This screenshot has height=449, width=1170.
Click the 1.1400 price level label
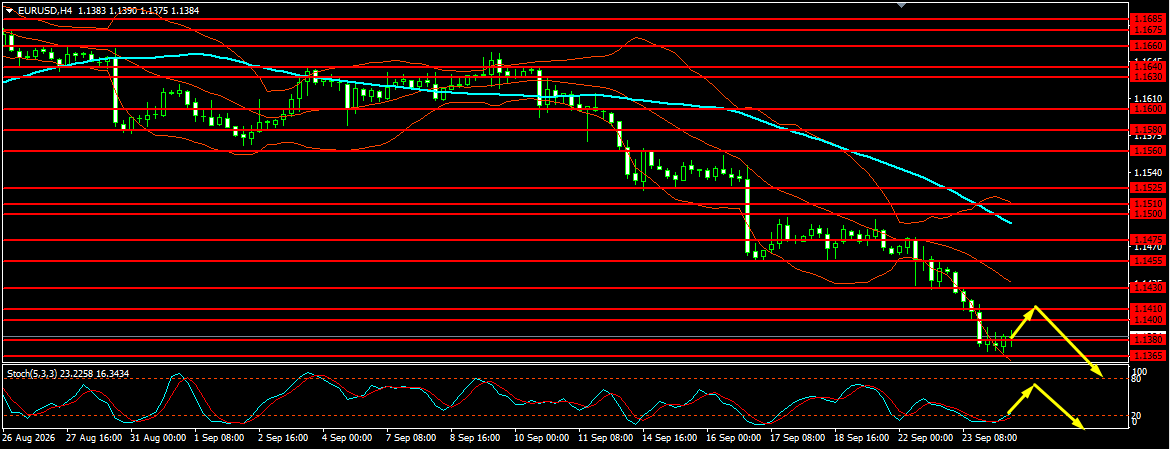point(1147,320)
